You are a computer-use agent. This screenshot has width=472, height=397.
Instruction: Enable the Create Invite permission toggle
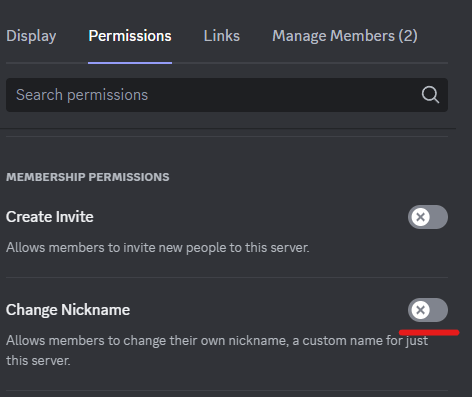428,217
